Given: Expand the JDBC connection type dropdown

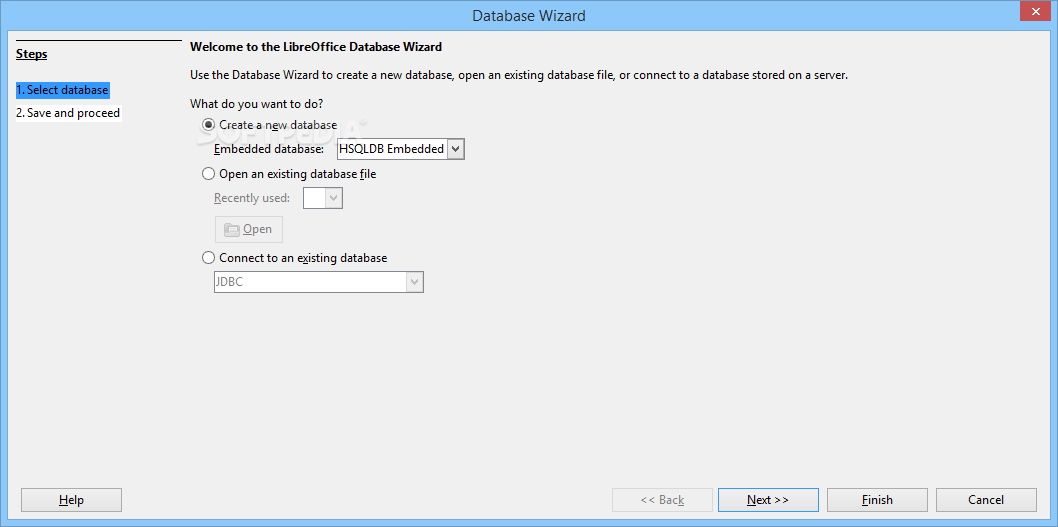Looking at the screenshot, I should coord(414,282).
